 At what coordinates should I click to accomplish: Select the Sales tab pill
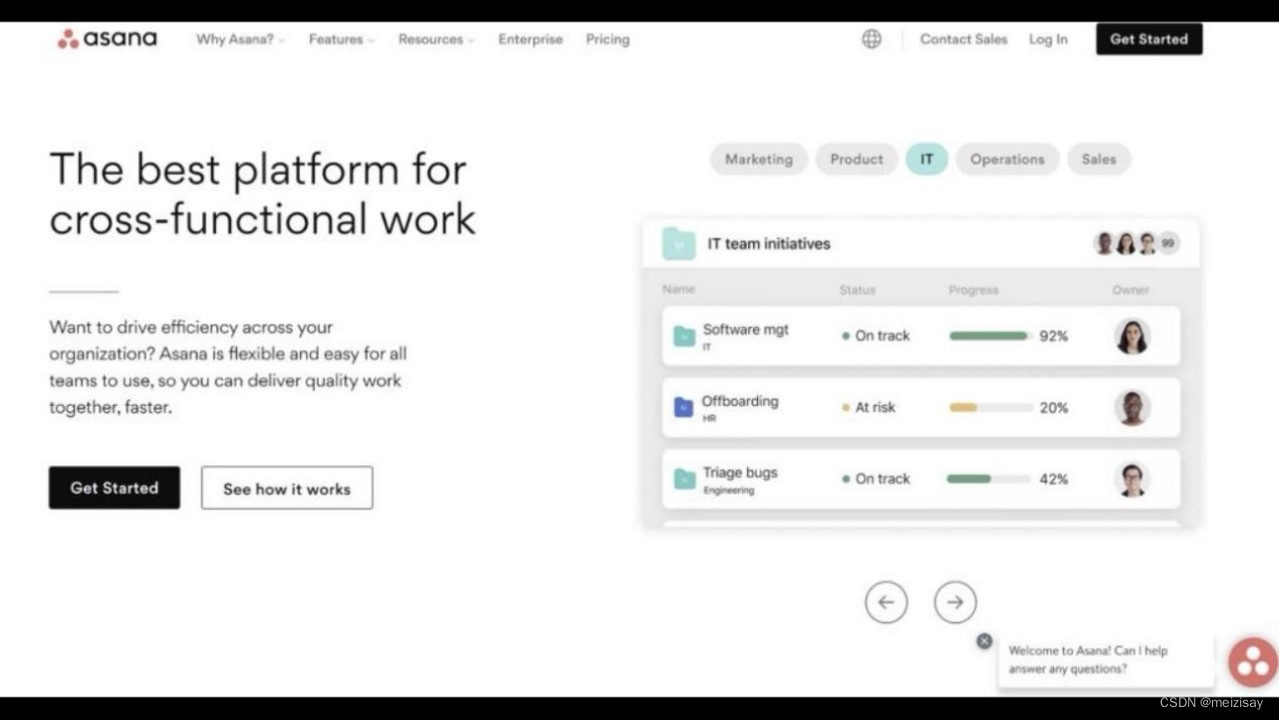pyautogui.click(x=1099, y=159)
